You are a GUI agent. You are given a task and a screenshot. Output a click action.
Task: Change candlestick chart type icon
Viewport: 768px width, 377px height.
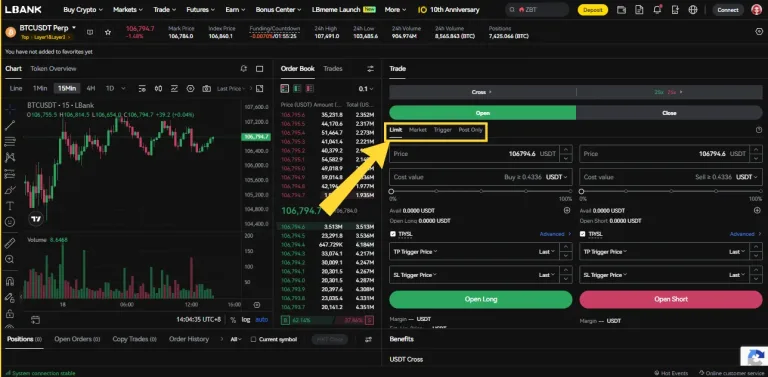pyautogui.click(x=158, y=89)
